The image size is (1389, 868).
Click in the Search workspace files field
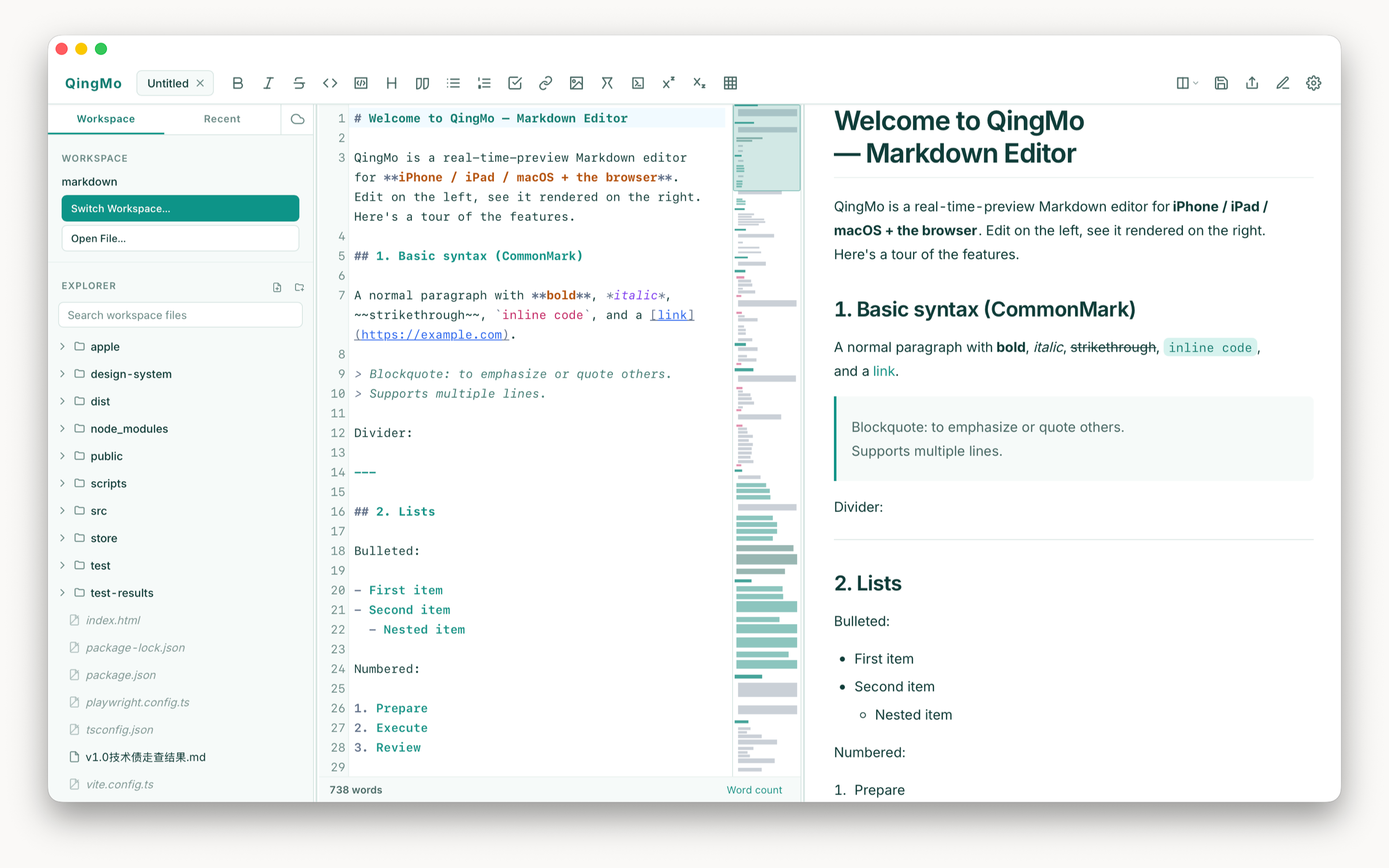coord(180,315)
